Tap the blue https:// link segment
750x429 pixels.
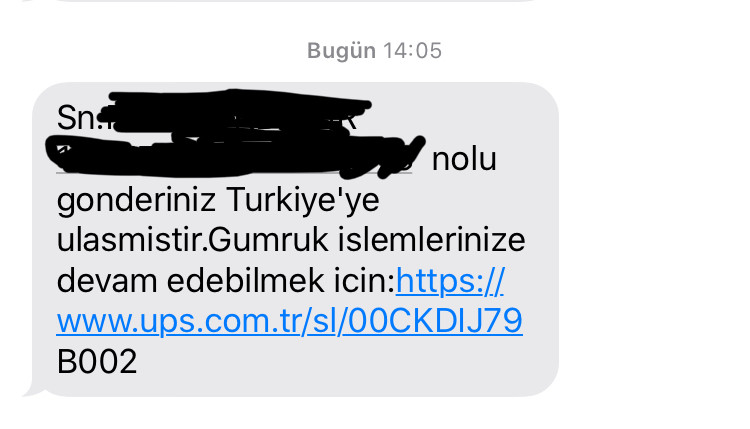pos(450,281)
